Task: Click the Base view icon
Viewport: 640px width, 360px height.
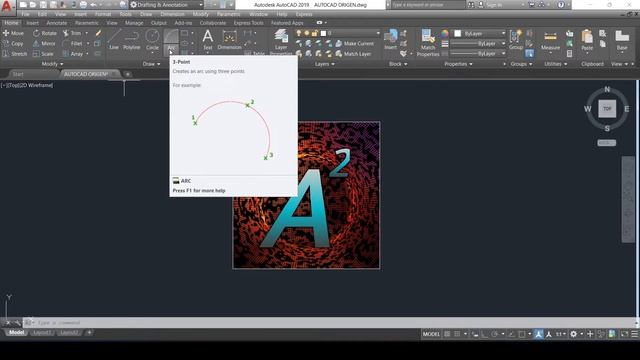Action: (622, 40)
